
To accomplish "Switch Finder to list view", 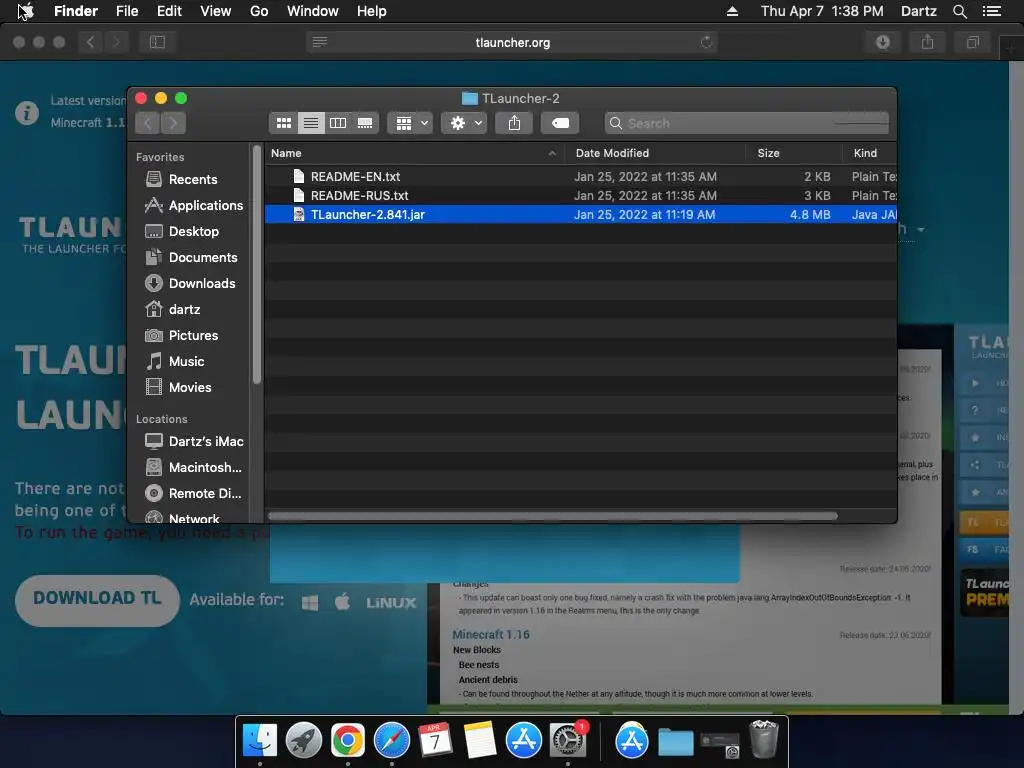I will pyautogui.click(x=311, y=123).
